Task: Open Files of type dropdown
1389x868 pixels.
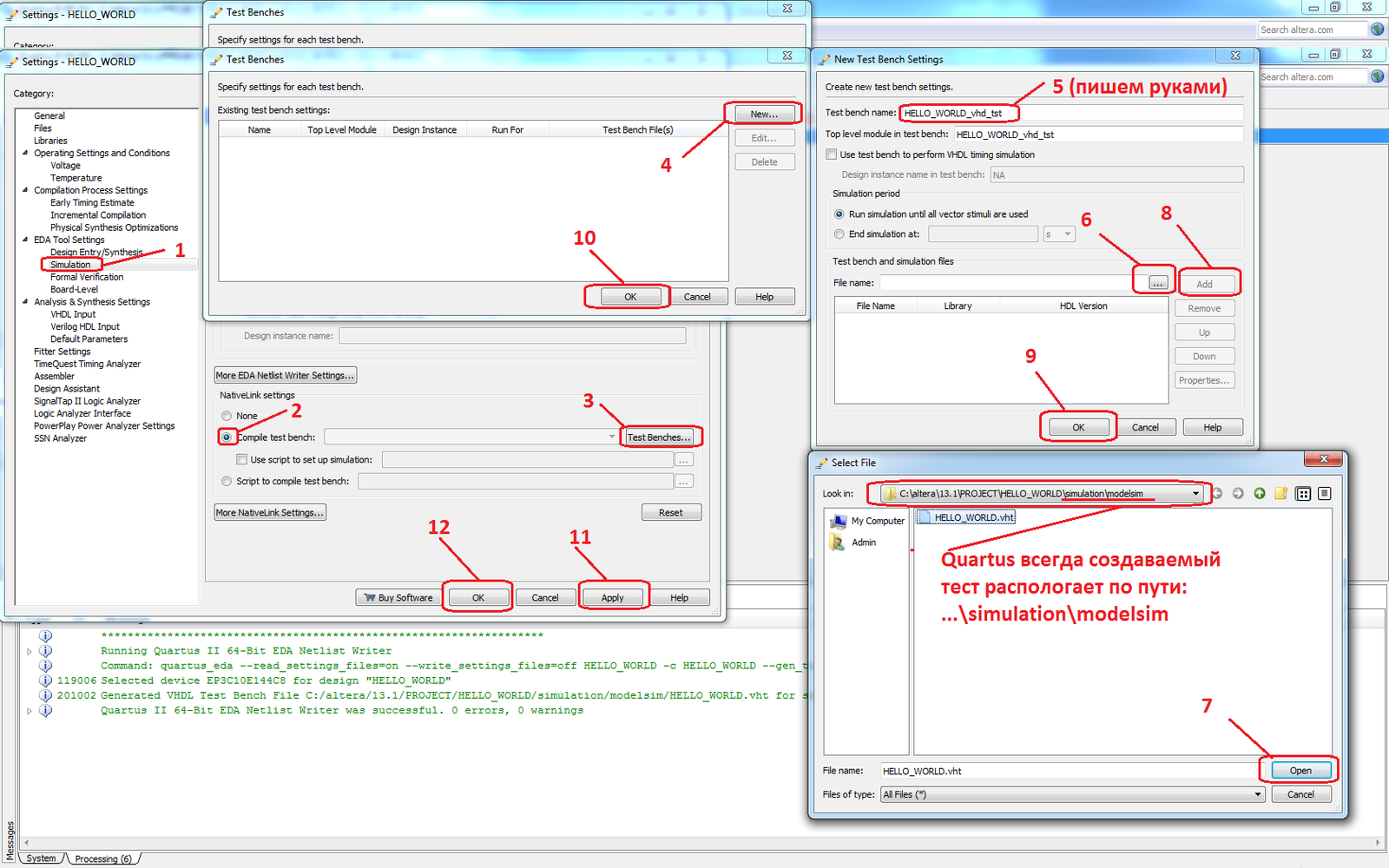Action: click(1257, 794)
